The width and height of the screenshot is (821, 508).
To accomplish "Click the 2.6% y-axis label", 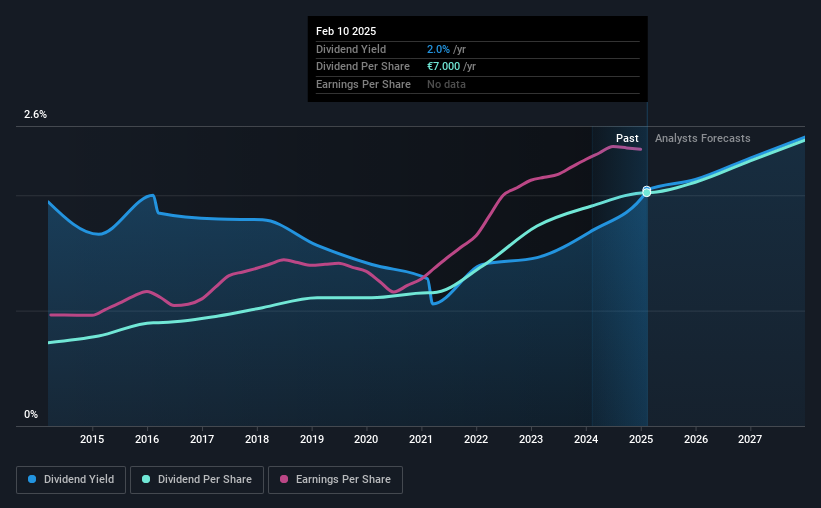I will (x=35, y=114).
